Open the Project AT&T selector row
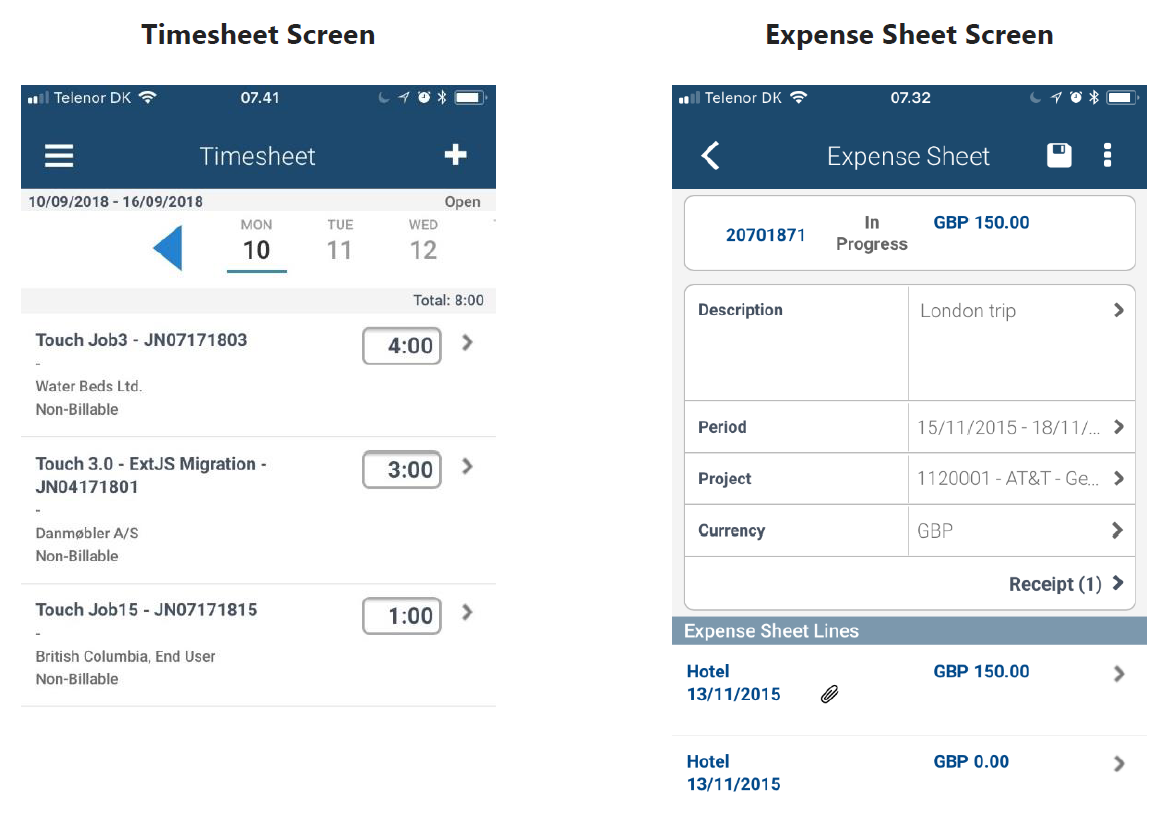 (x=1020, y=479)
